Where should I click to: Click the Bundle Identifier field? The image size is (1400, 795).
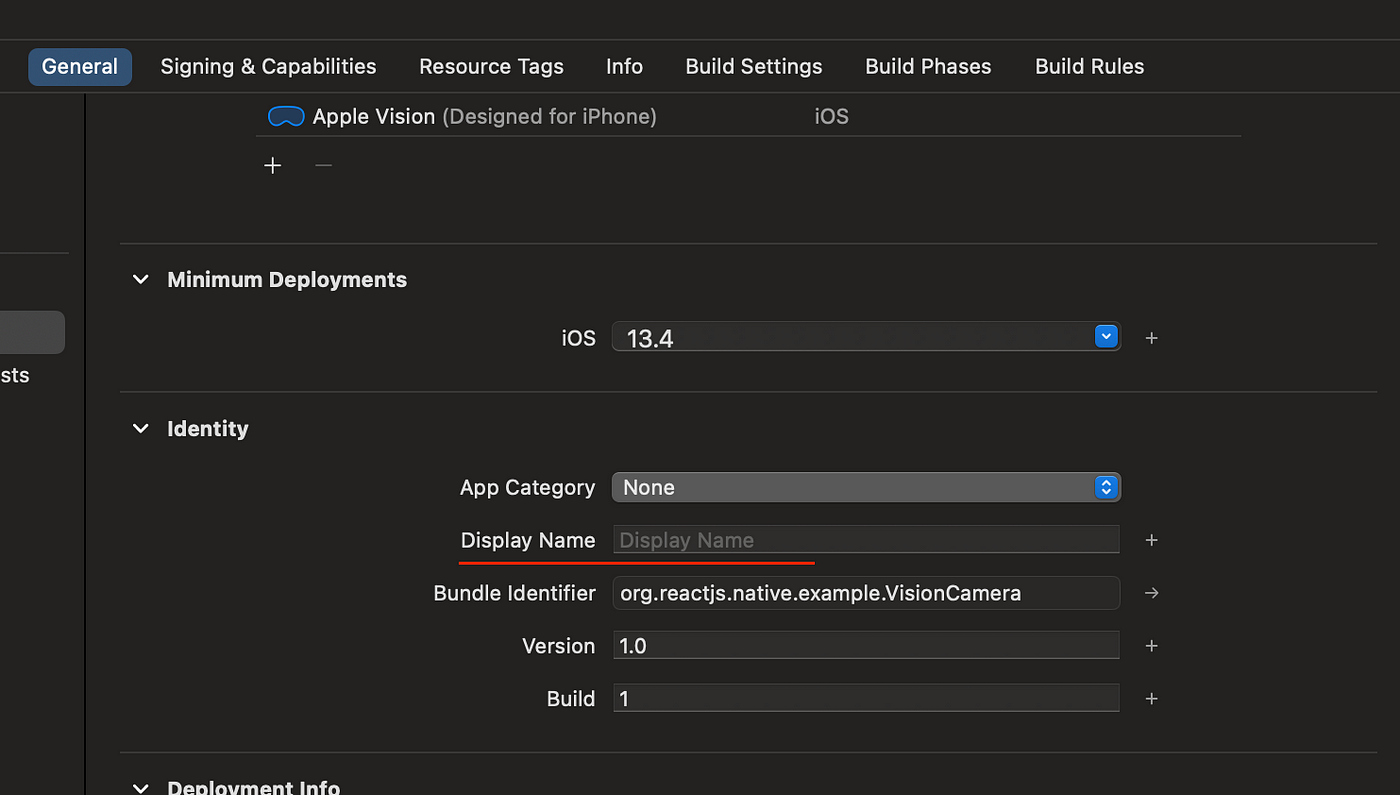pyautogui.click(x=866, y=593)
